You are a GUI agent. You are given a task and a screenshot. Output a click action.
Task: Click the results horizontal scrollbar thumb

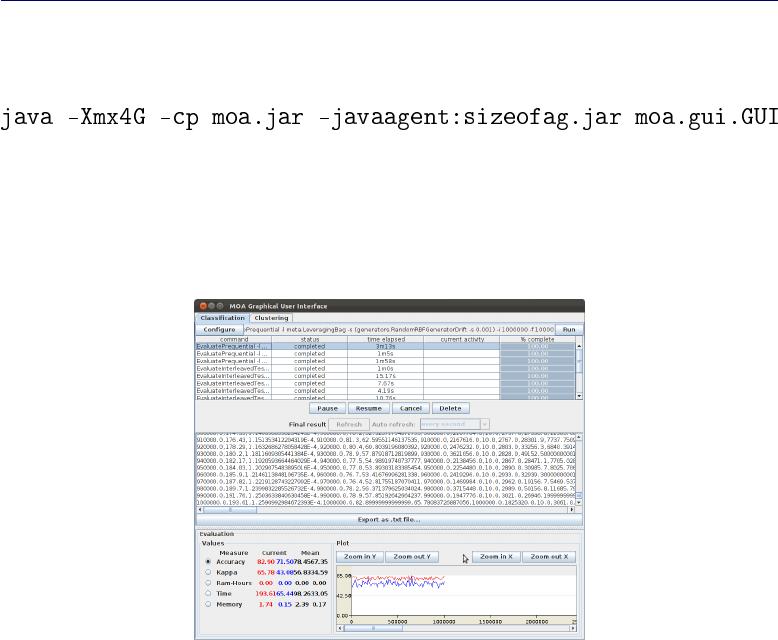click(230, 510)
